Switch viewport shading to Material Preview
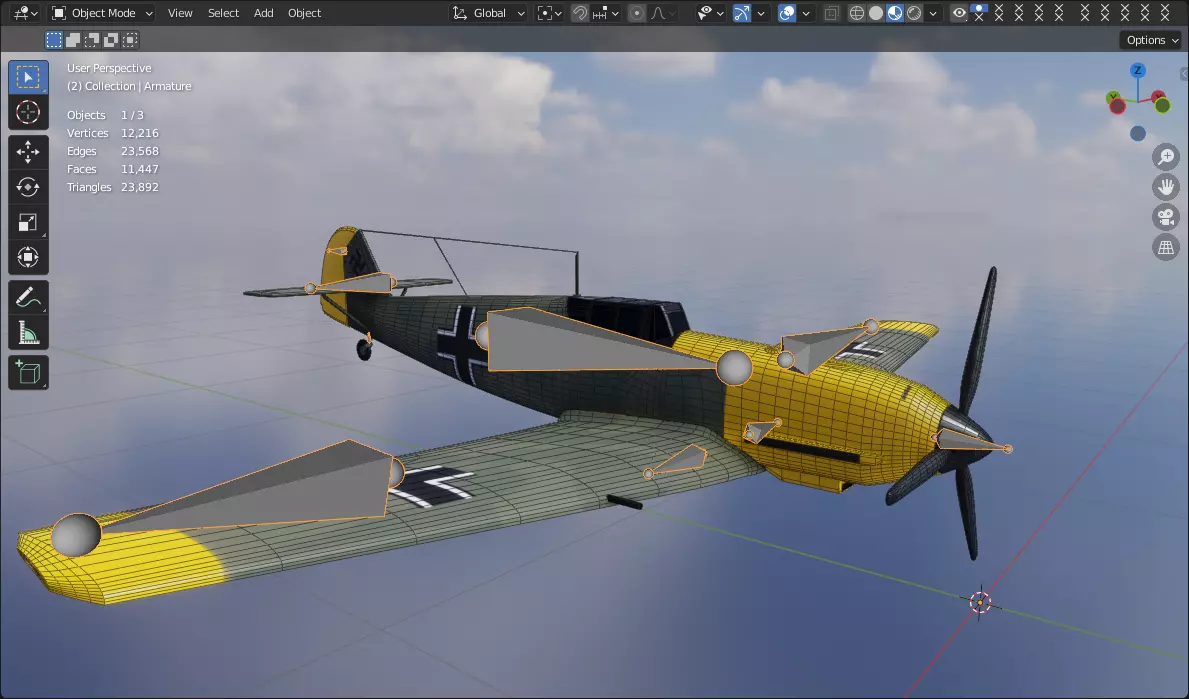1189x699 pixels. click(x=895, y=13)
